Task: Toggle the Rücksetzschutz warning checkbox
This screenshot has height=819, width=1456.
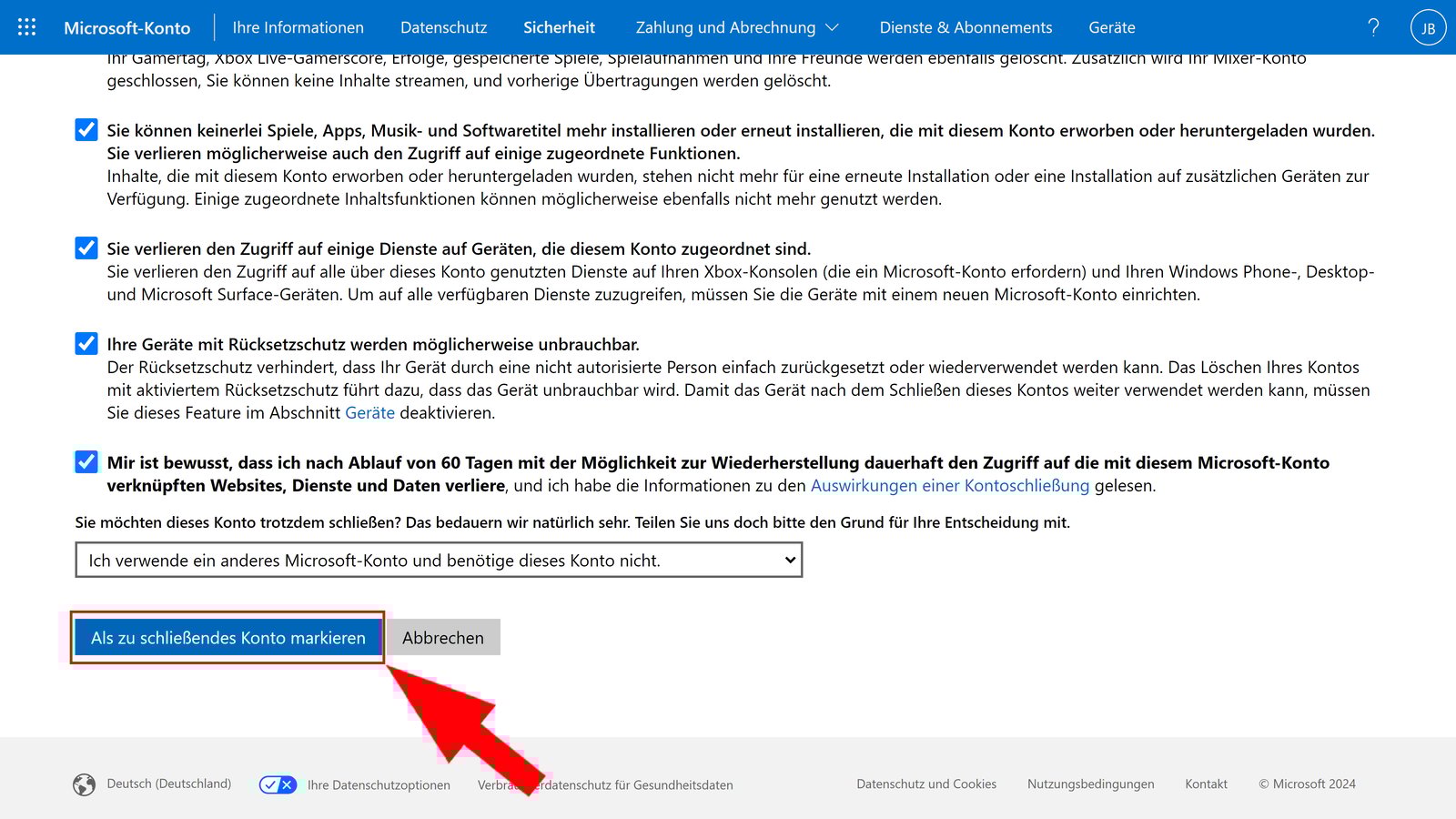Action: tap(86, 344)
